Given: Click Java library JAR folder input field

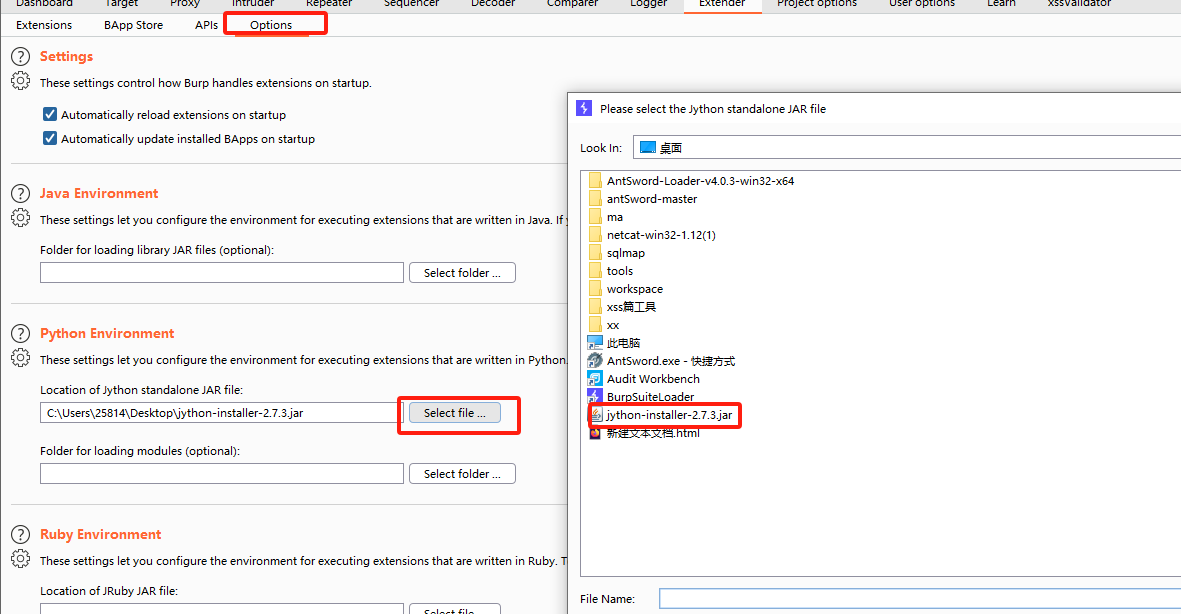Looking at the screenshot, I should pos(222,273).
